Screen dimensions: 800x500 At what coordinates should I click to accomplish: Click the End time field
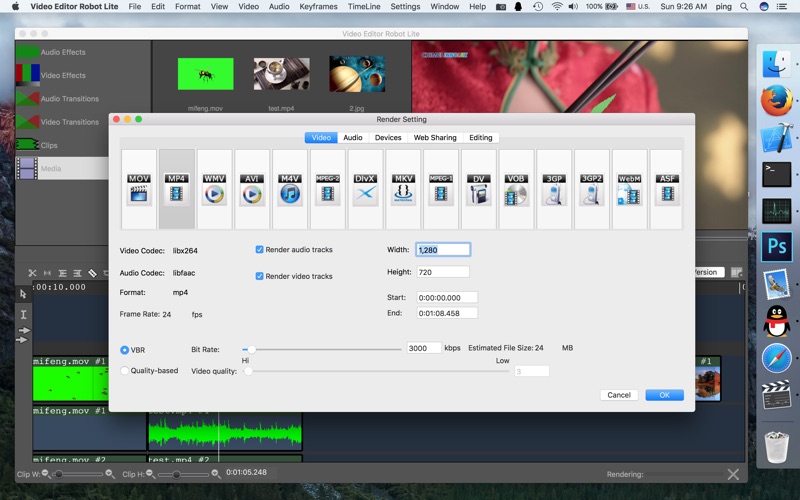point(447,313)
